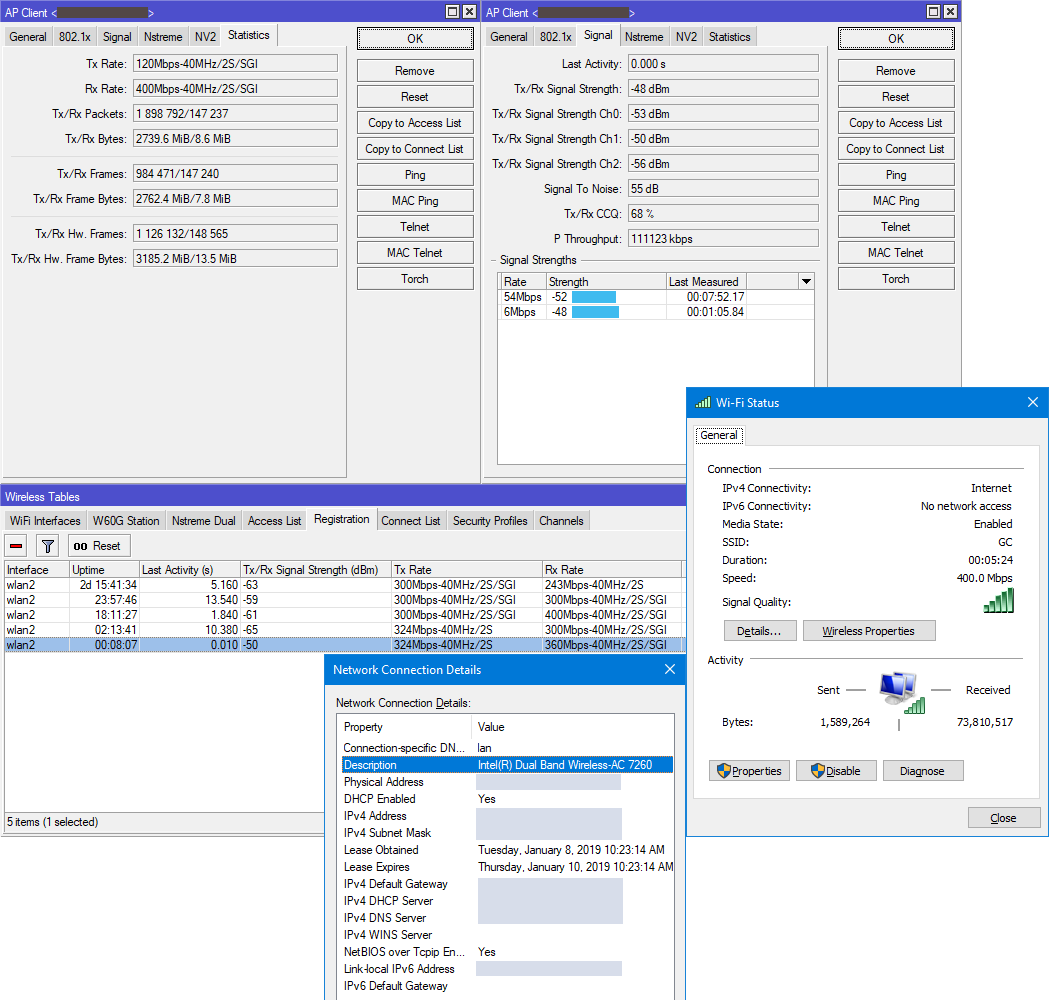Switch to the General tab in left AP Client
This screenshot has width=1049, height=1000.
pyautogui.click(x=27, y=37)
